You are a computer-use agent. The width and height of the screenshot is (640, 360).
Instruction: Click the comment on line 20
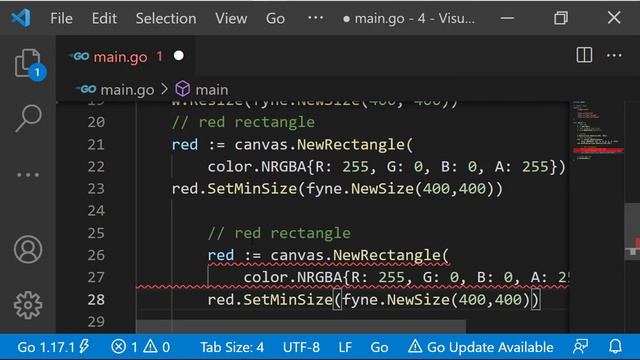[243, 122]
